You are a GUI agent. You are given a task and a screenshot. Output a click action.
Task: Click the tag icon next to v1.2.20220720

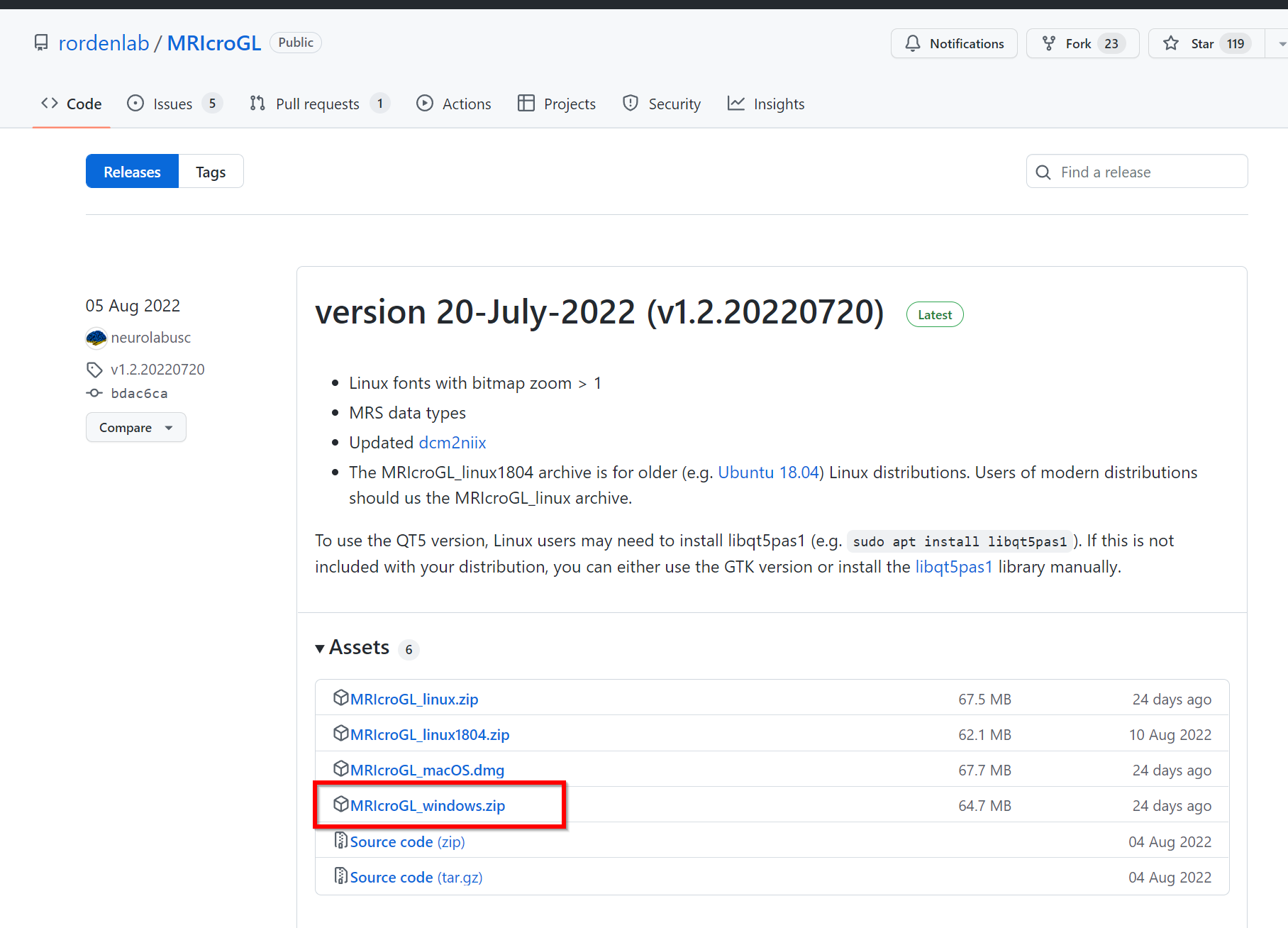tap(94, 370)
